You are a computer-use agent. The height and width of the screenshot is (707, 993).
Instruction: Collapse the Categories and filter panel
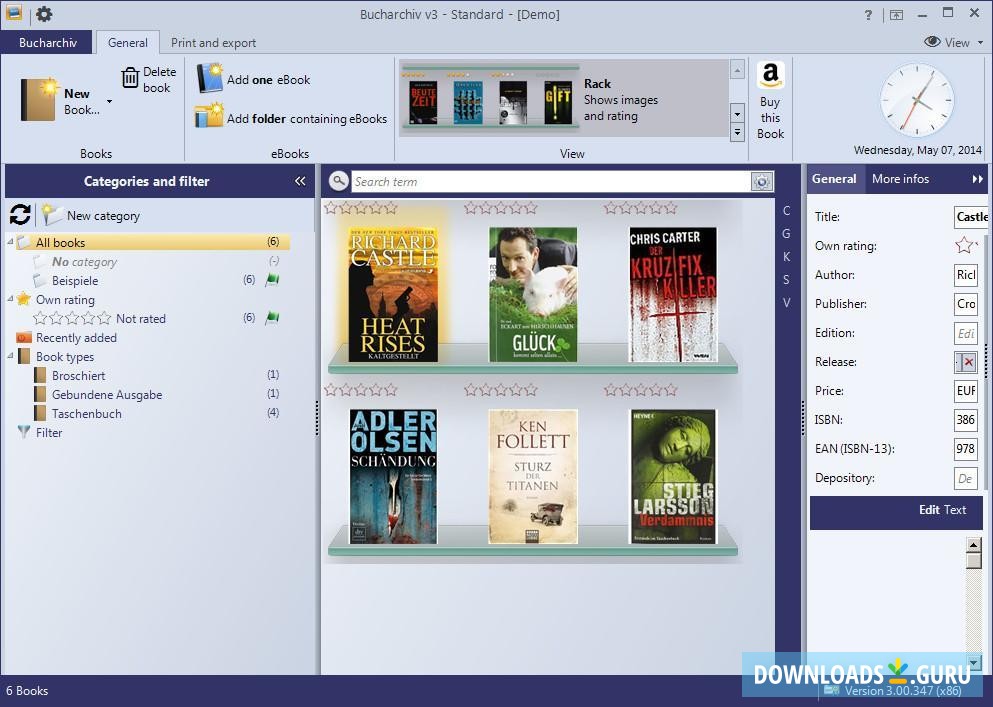point(300,181)
